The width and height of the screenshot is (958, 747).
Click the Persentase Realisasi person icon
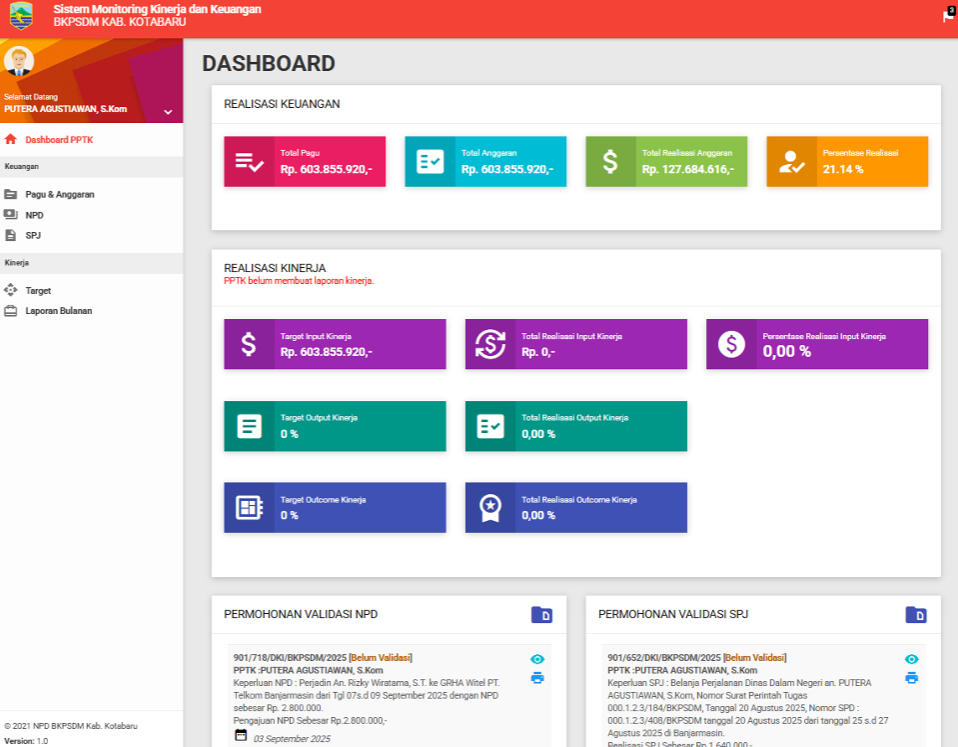point(792,162)
